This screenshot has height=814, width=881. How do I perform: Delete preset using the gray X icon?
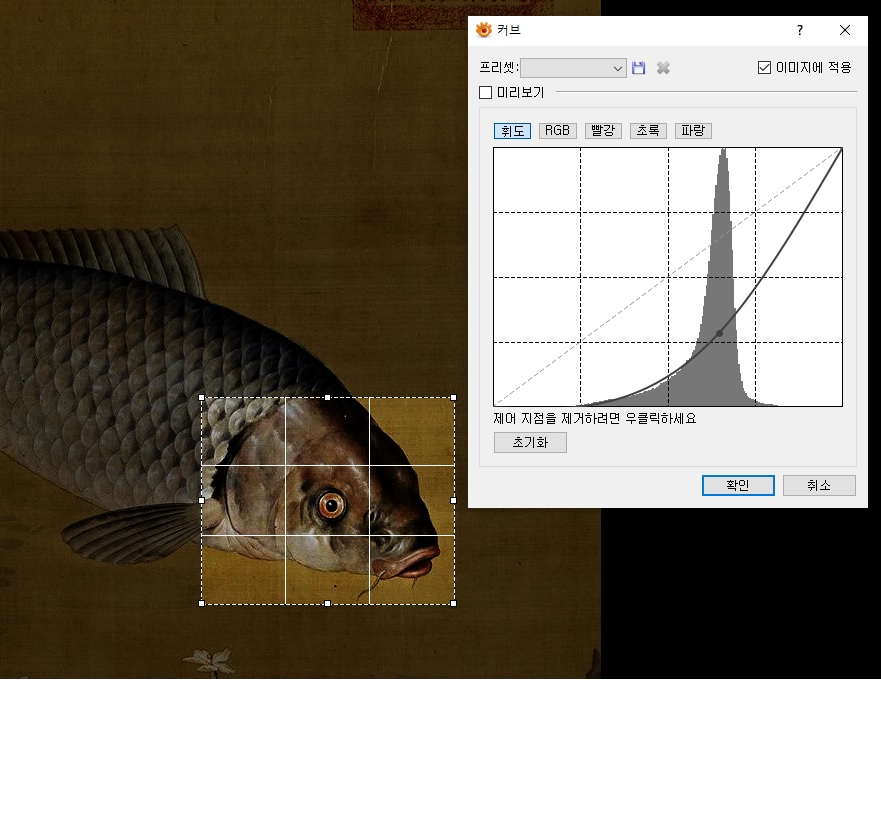663,68
